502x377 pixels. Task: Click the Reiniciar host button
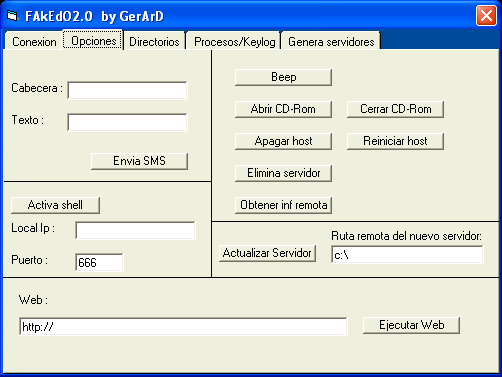(x=395, y=141)
